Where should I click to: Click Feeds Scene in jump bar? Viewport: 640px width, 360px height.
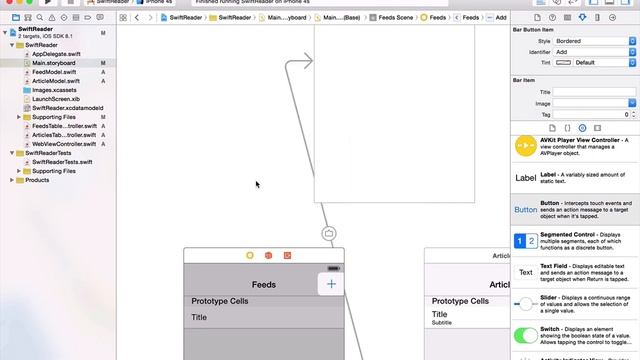391,18
